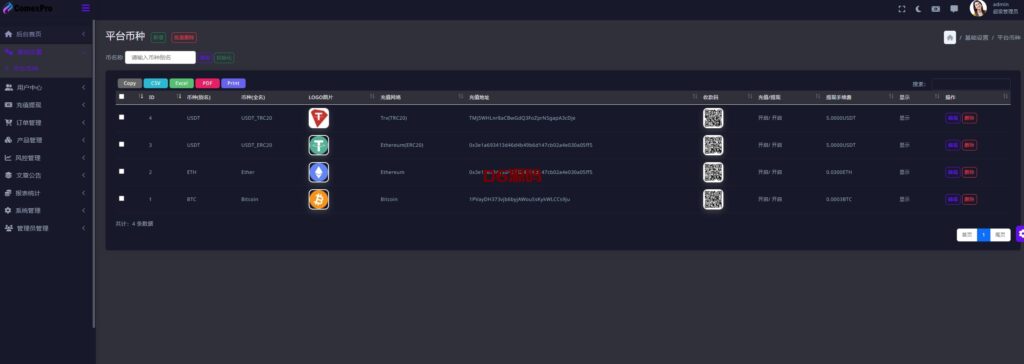Open the 风控管理 sidebar item
The width and height of the screenshot is (1024, 364).
(x=44, y=157)
